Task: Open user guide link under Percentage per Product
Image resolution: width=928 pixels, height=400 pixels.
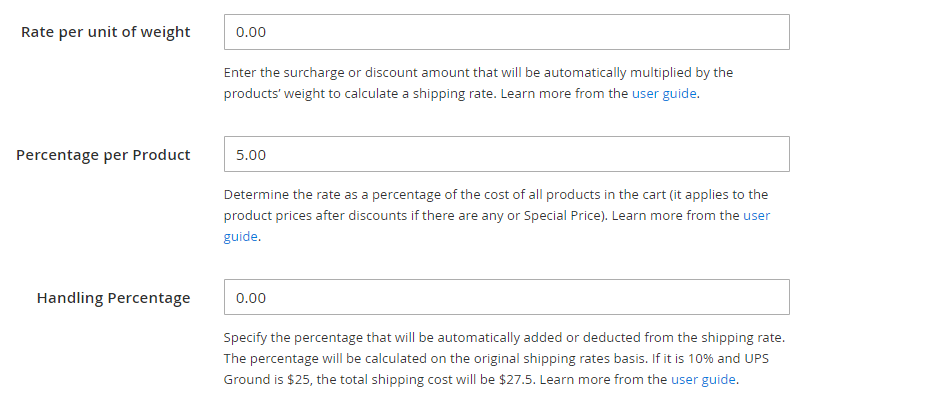Action: 756,215
